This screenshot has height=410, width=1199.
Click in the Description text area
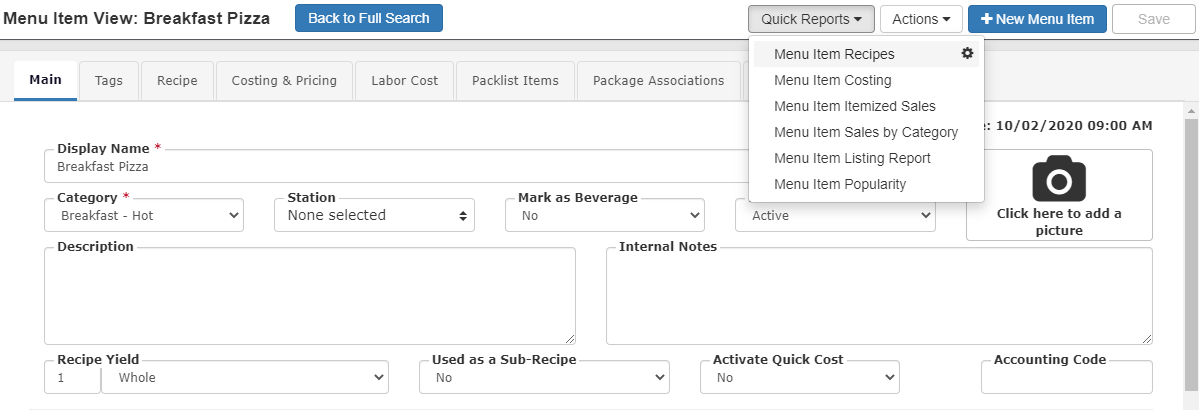coord(310,296)
